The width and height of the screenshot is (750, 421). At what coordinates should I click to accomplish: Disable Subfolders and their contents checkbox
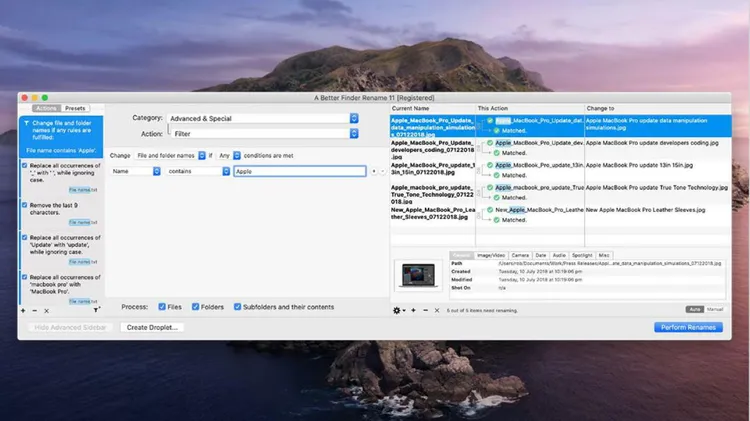click(x=237, y=306)
